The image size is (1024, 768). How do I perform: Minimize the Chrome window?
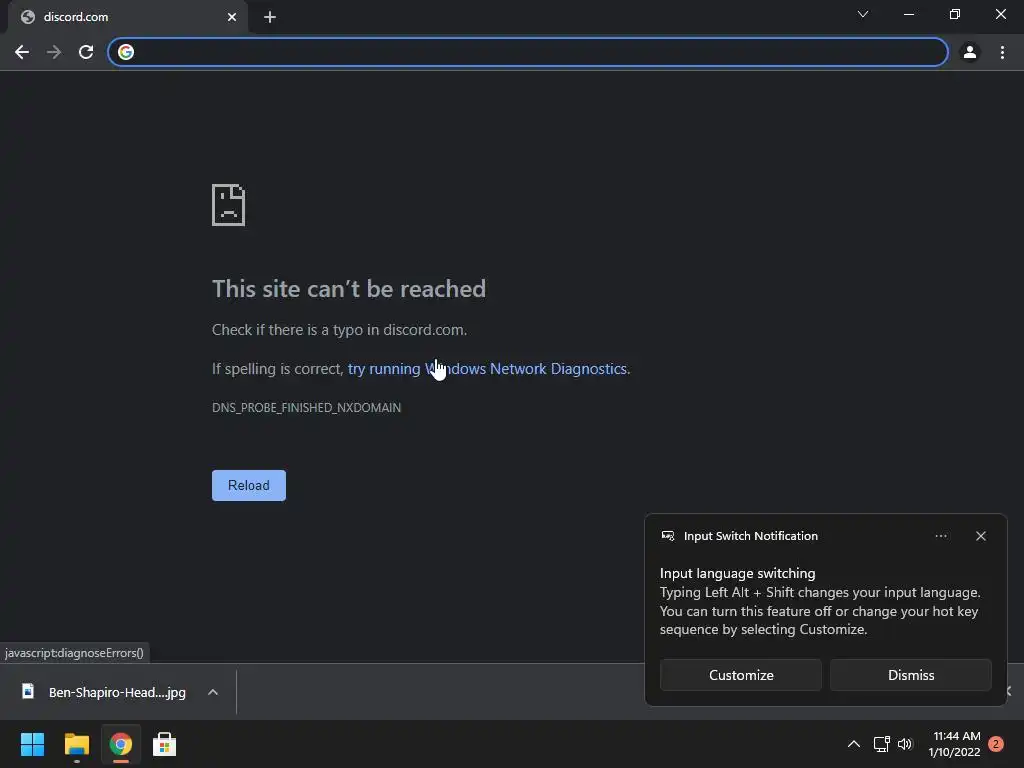[x=909, y=14]
